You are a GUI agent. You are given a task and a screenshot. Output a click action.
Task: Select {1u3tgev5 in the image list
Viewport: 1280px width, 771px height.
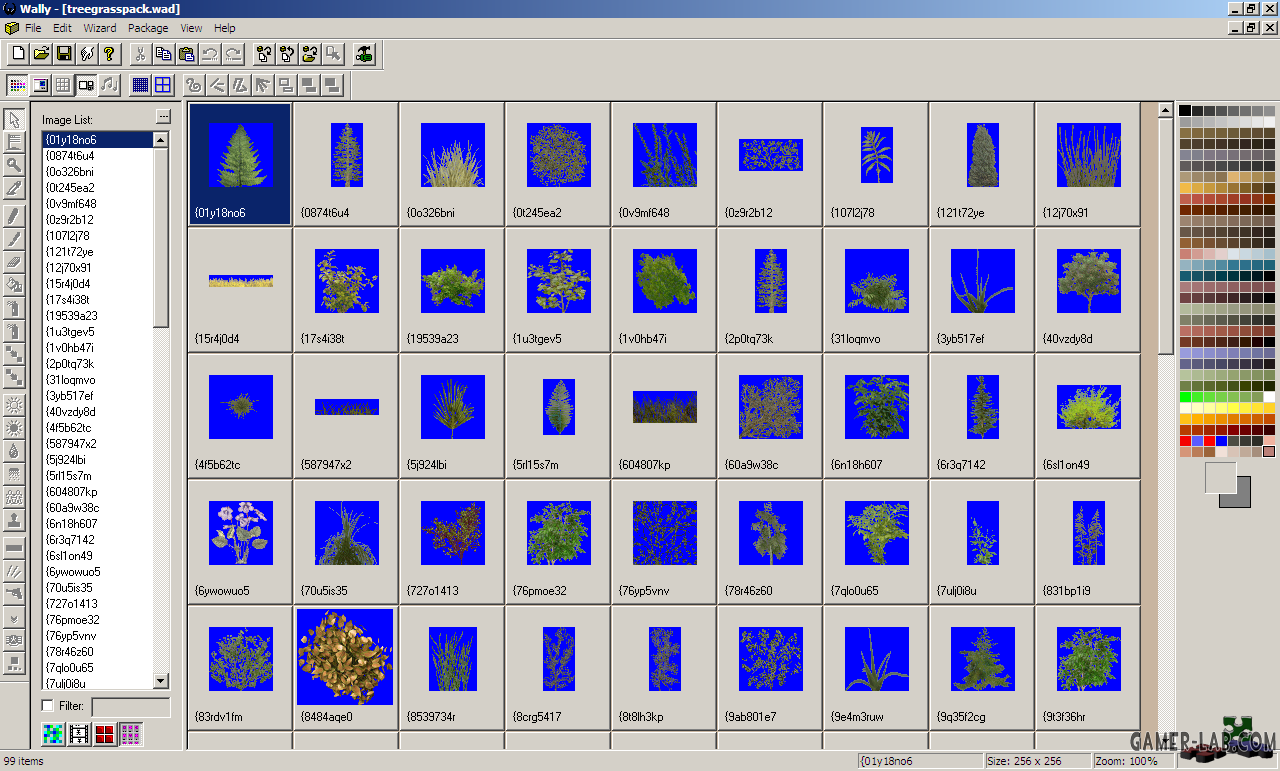tap(97, 332)
